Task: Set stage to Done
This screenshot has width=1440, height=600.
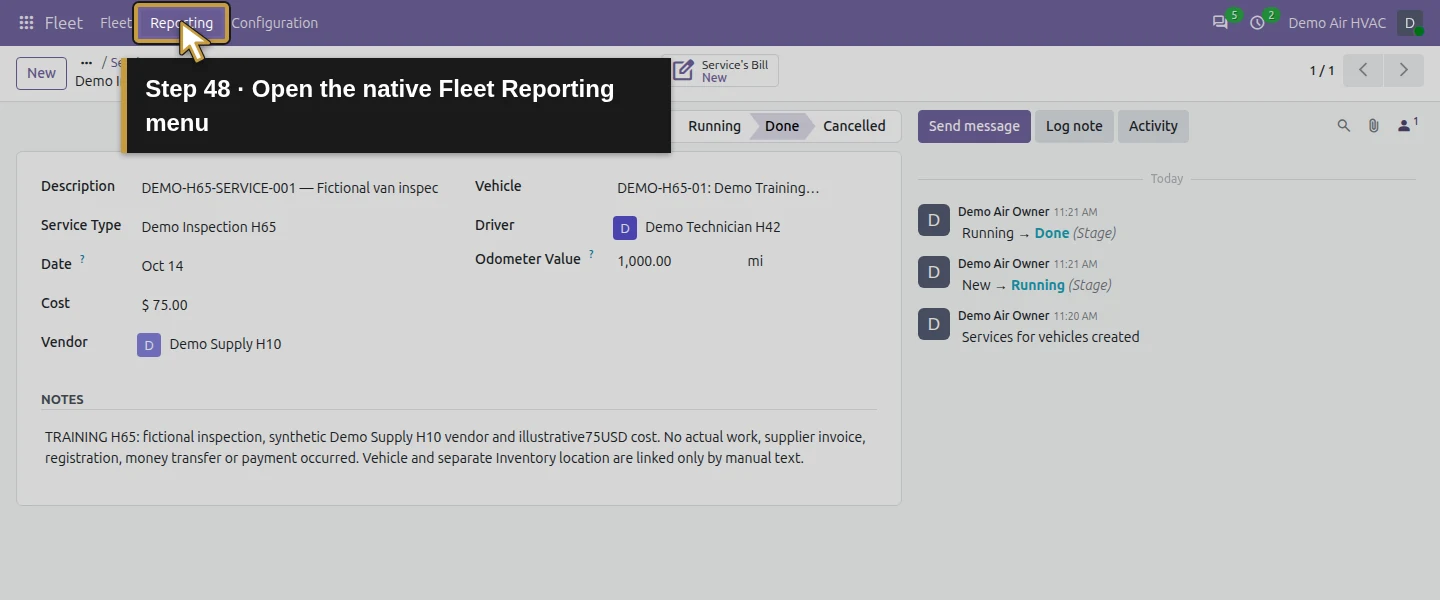Action: [782, 126]
